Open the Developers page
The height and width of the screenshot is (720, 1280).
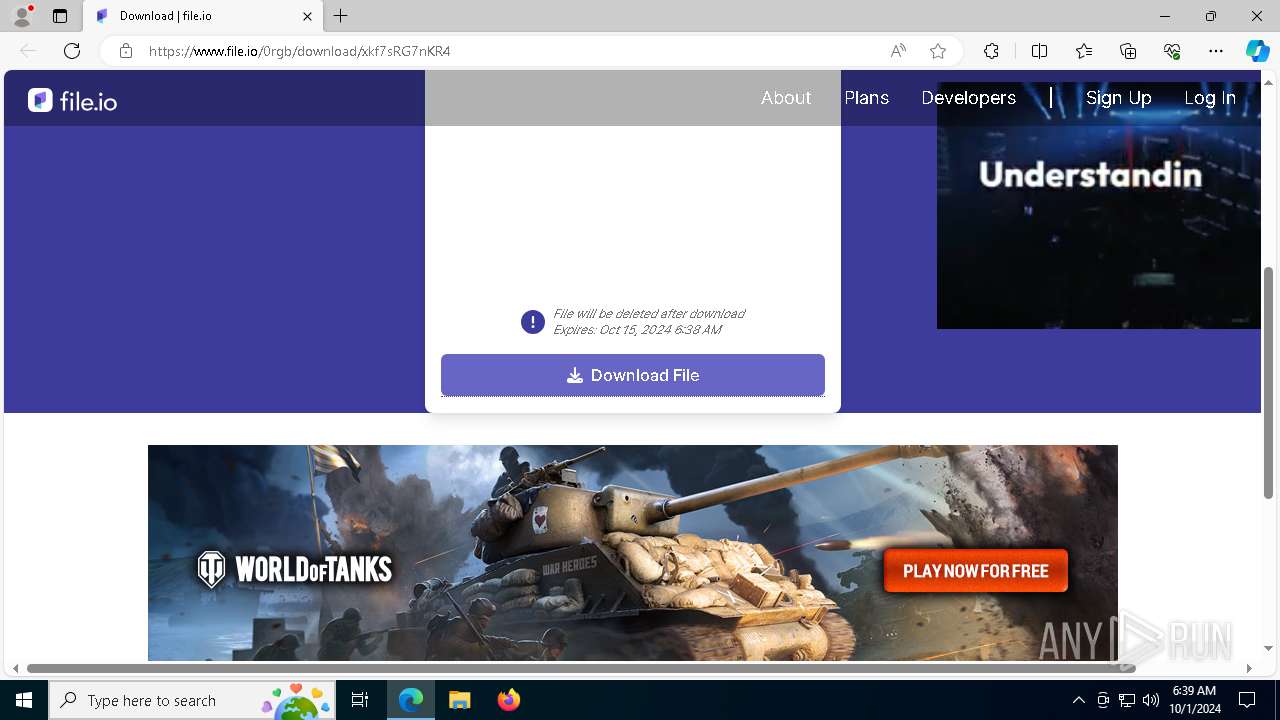click(968, 98)
